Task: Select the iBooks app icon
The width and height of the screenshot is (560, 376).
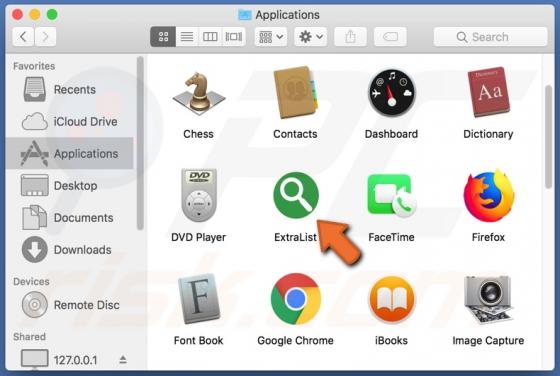Action: 391,299
